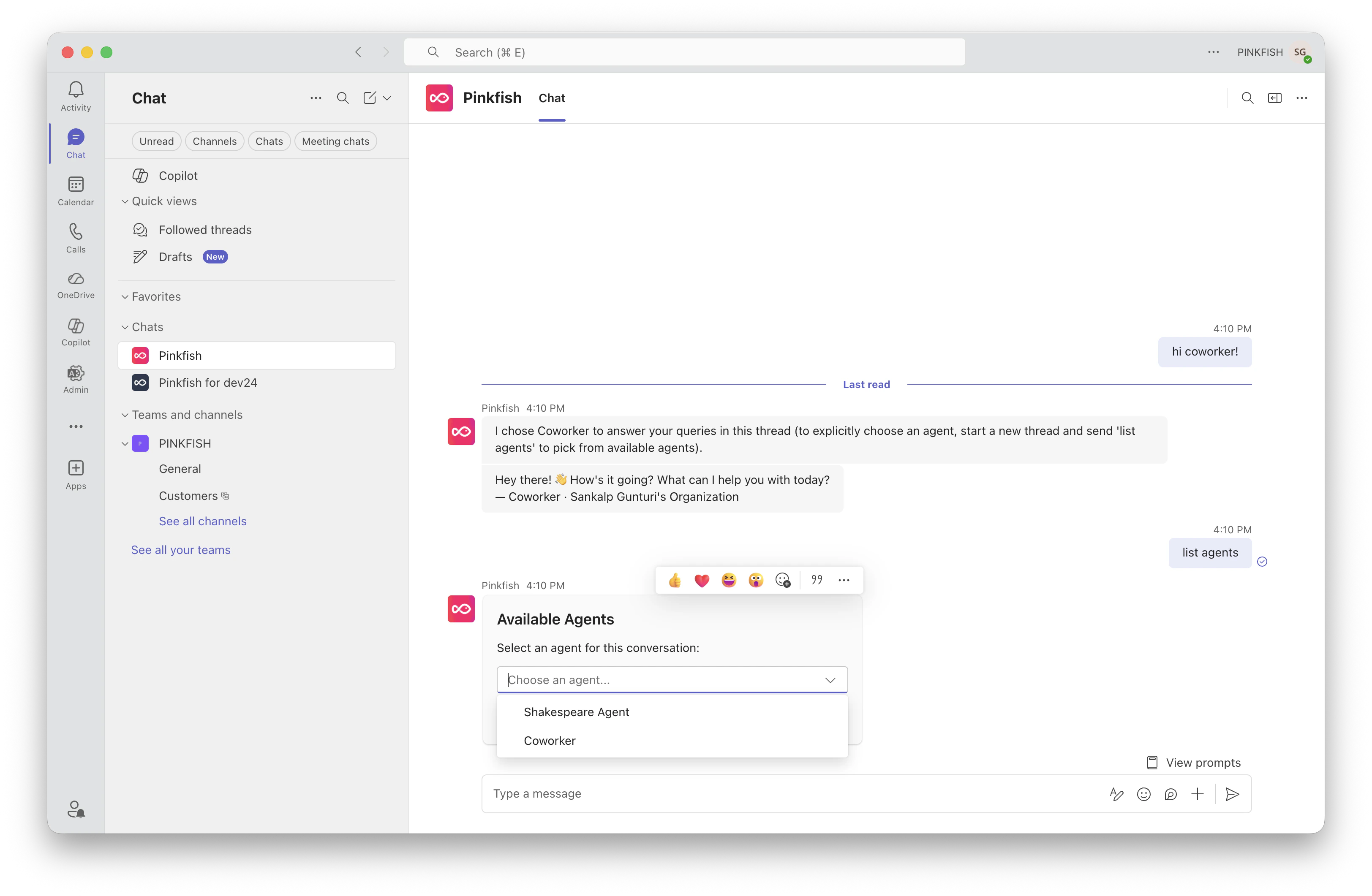1372x896 pixels.
Task: Start a new chat with the compose icon
Action: 370,98
